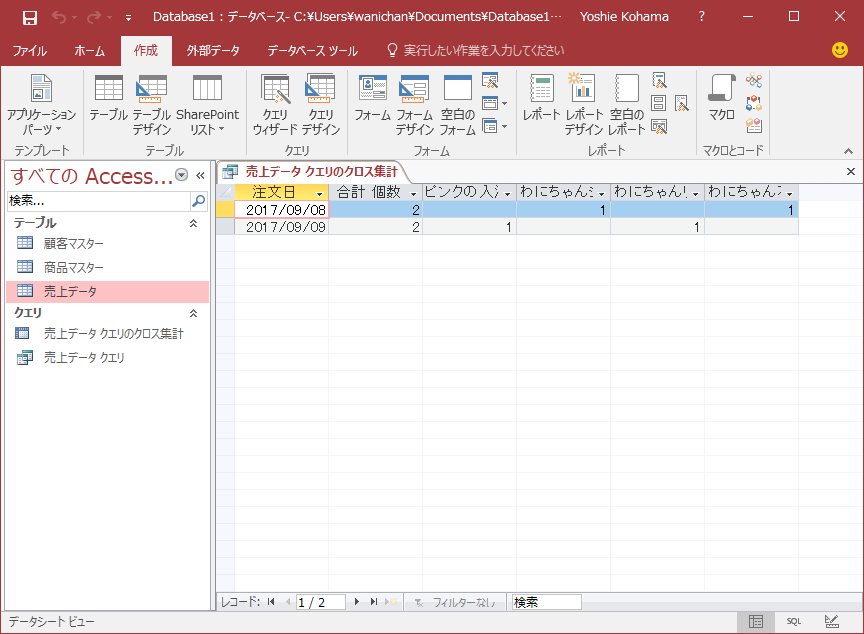Collapse the テーブル group in navigation pane
864x634 pixels.
pos(193,223)
